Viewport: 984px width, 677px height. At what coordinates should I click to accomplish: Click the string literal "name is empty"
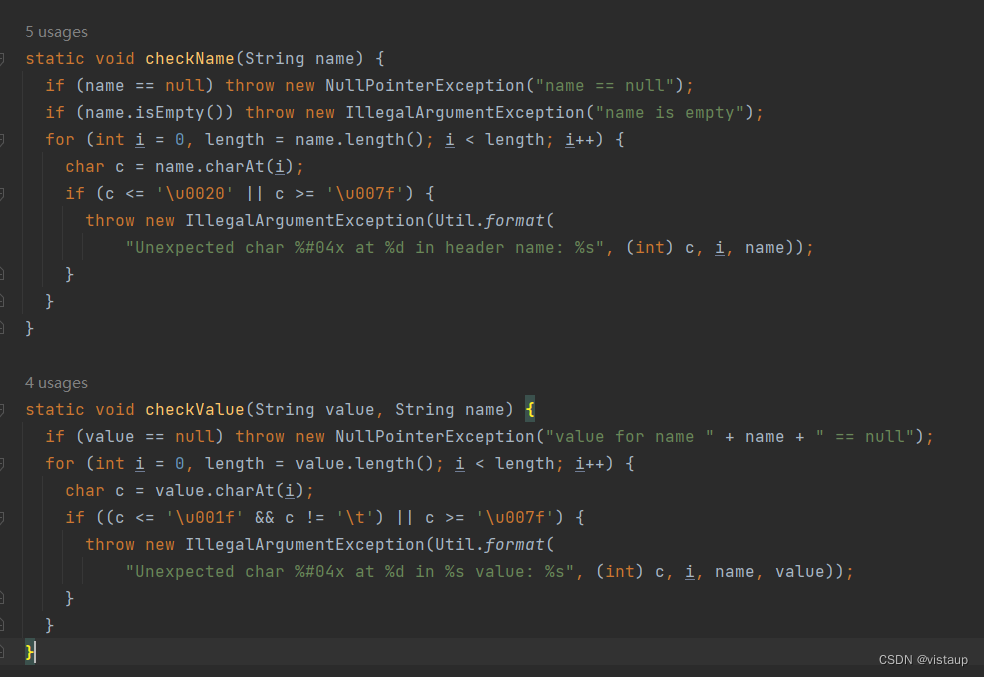click(664, 112)
